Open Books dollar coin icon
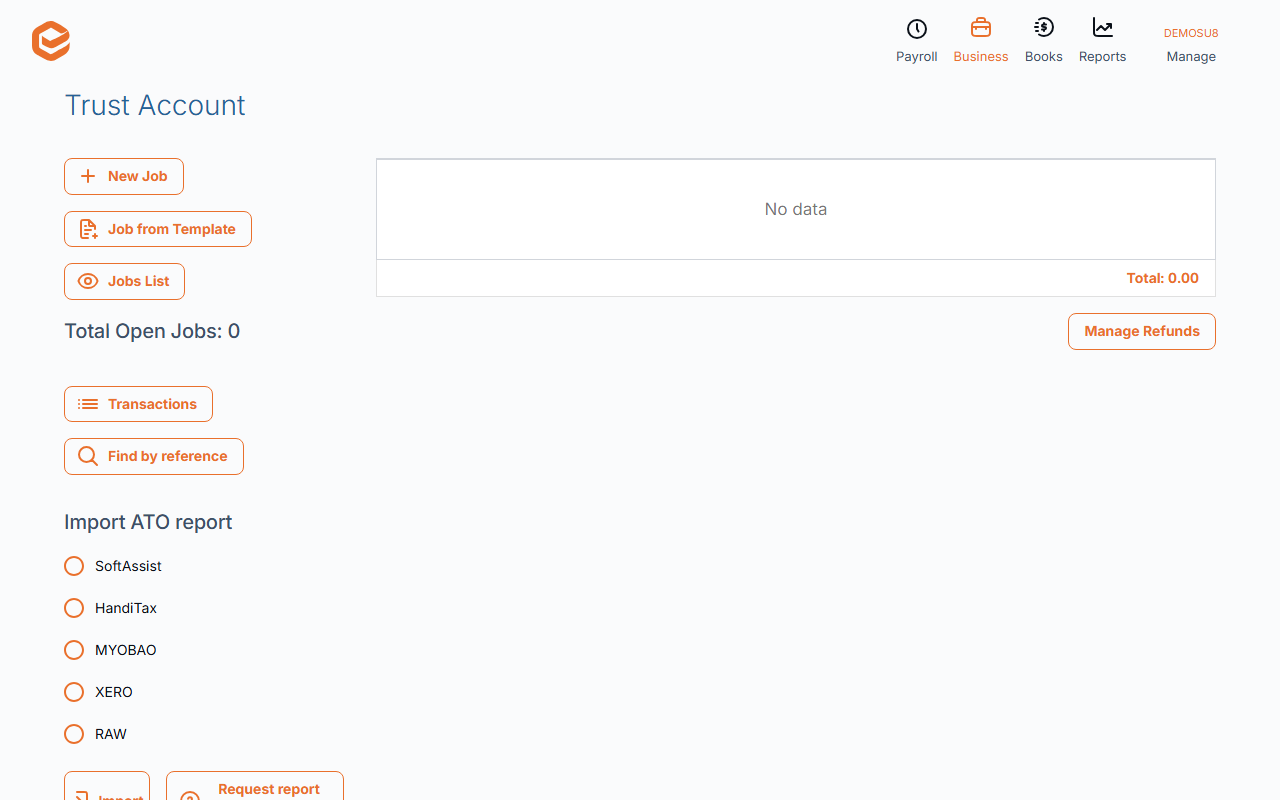The height and width of the screenshot is (800, 1280). tap(1043, 28)
